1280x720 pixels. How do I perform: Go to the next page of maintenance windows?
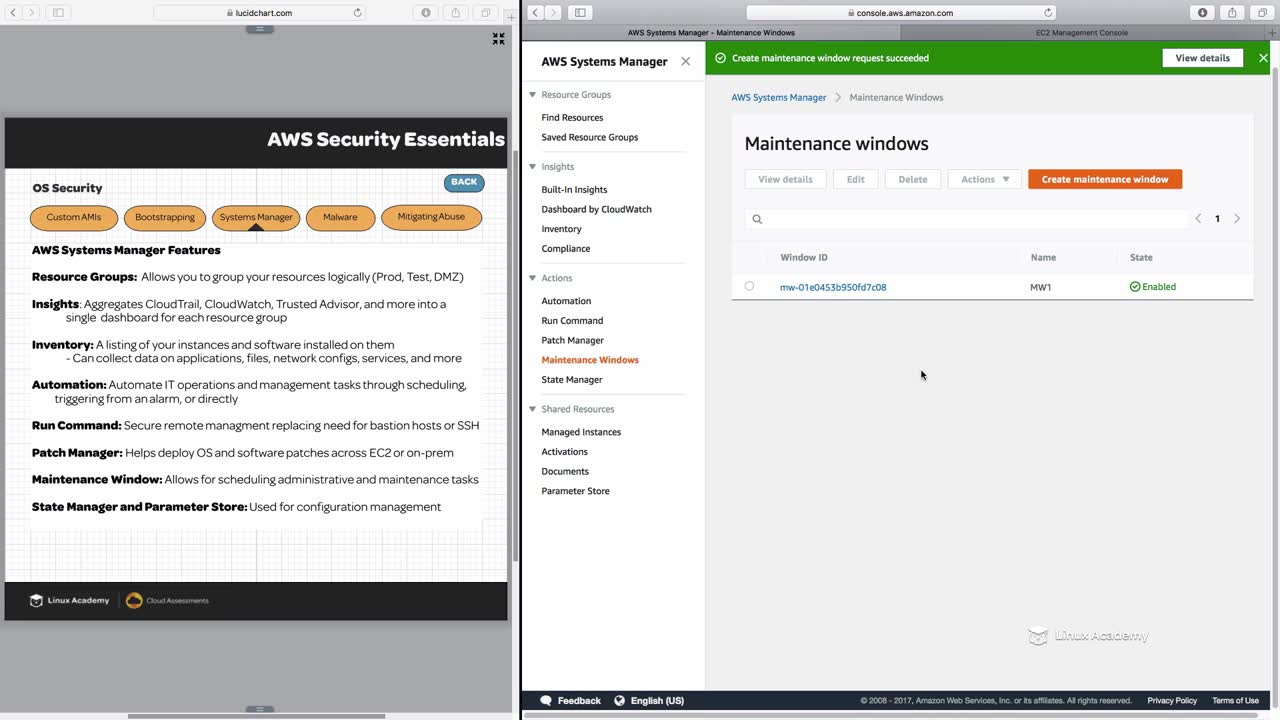[1237, 219]
